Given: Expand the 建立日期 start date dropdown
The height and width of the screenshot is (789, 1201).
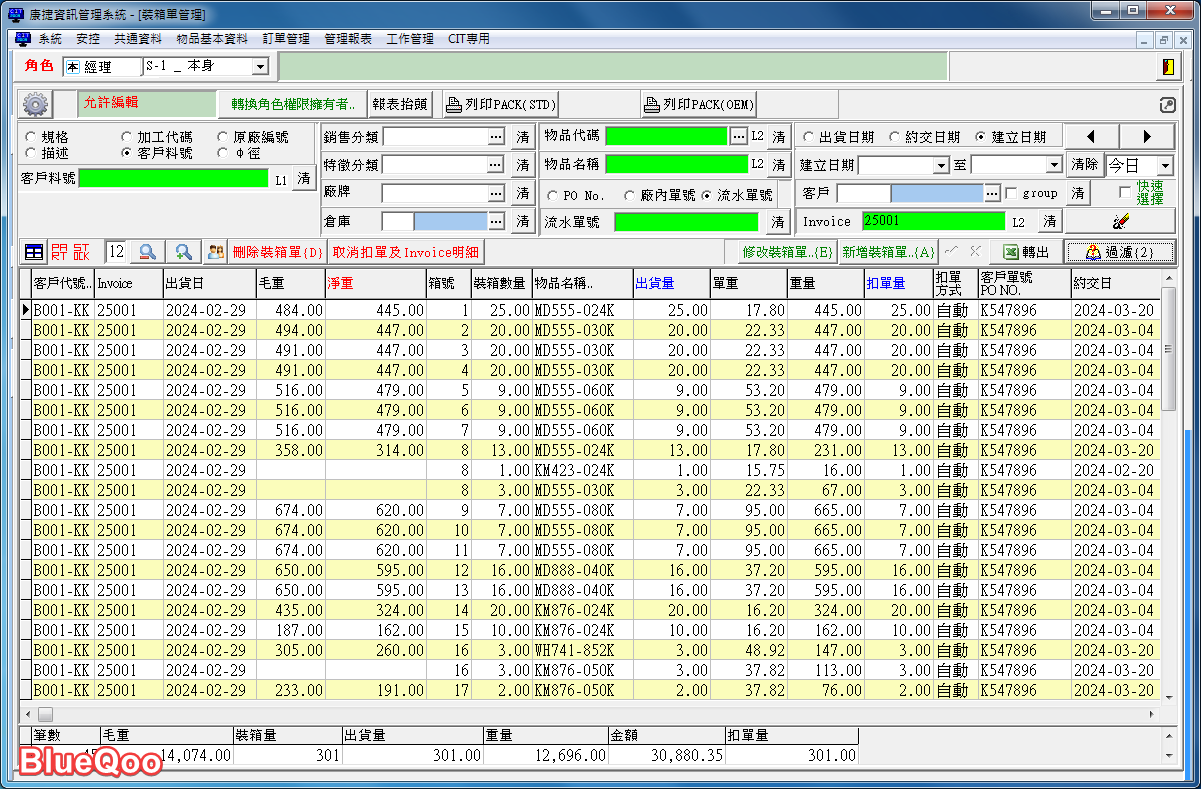Looking at the screenshot, I should click(x=941, y=165).
